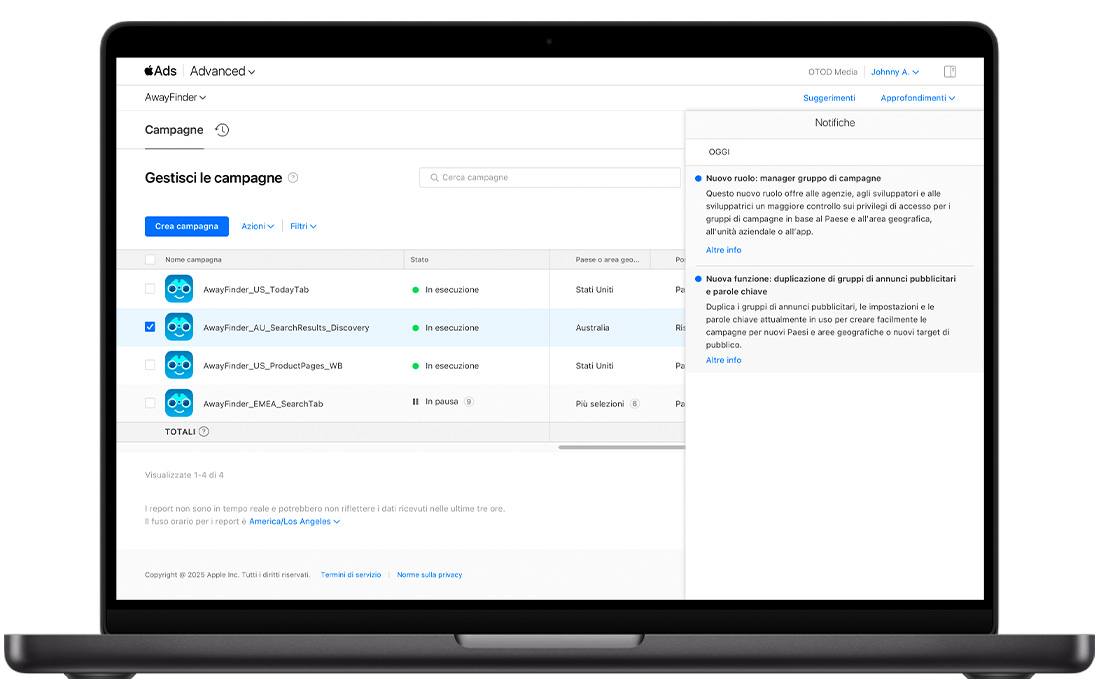The image size is (1100, 700).
Task: Click the campaign history clock icon
Action: pos(222,130)
